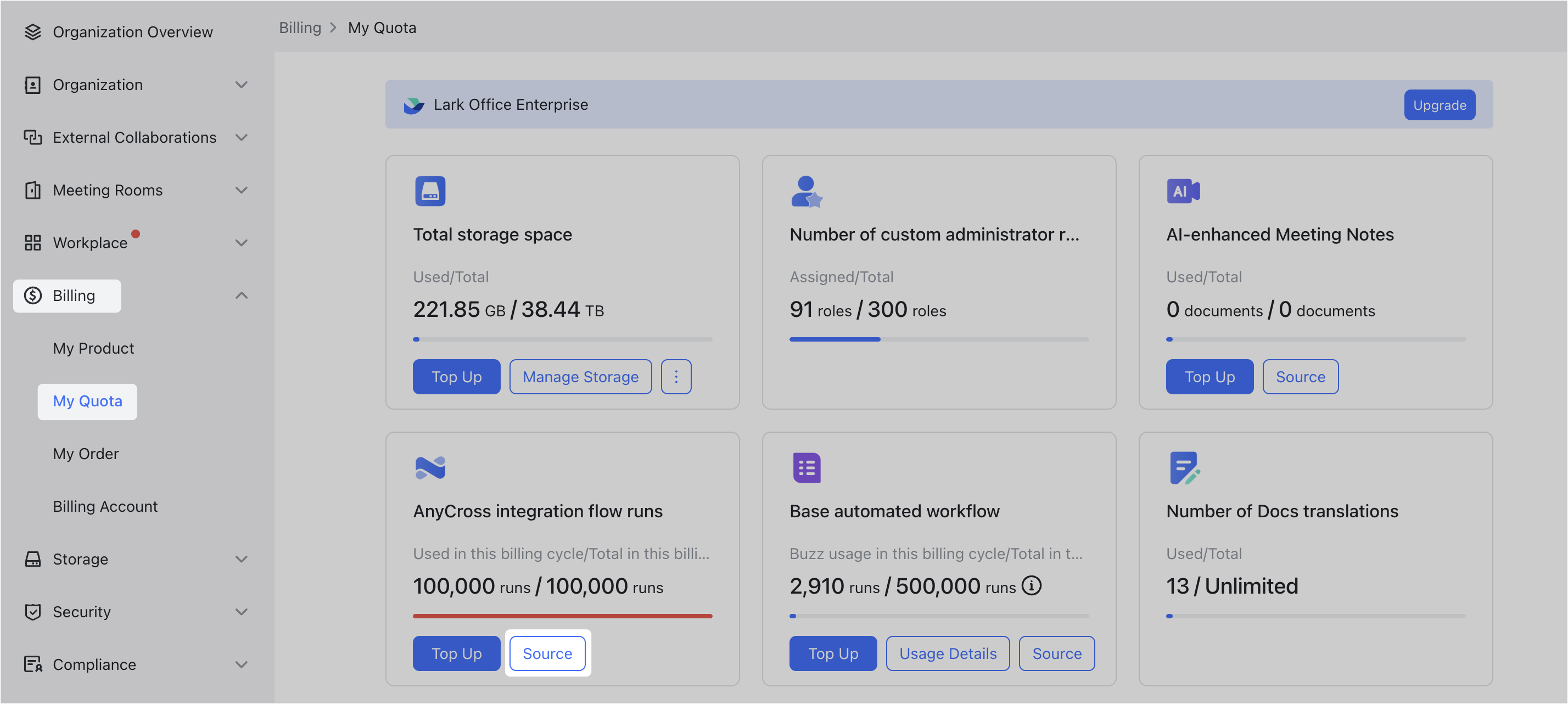Click the red notification dot on Workplace

coord(136,234)
